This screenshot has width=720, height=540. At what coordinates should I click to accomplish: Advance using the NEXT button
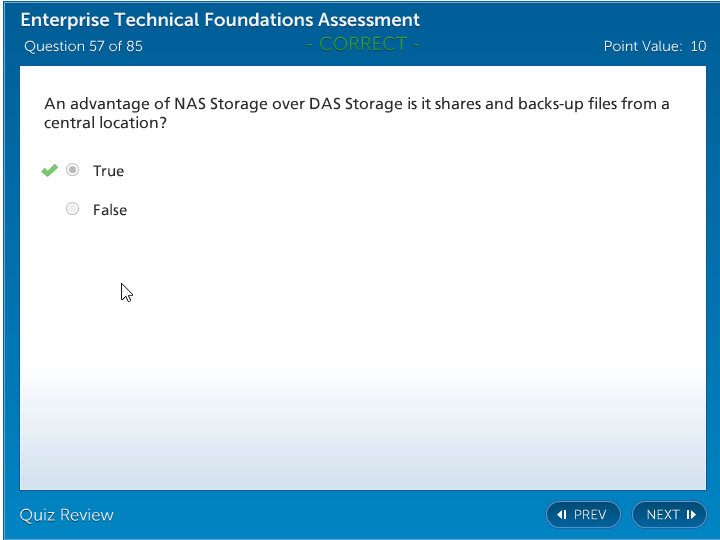click(669, 515)
